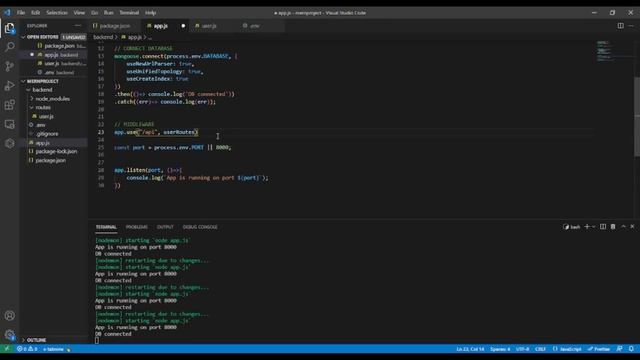The width and height of the screenshot is (640, 360).
Task: Collapse the routes folder
Action: 54,107
